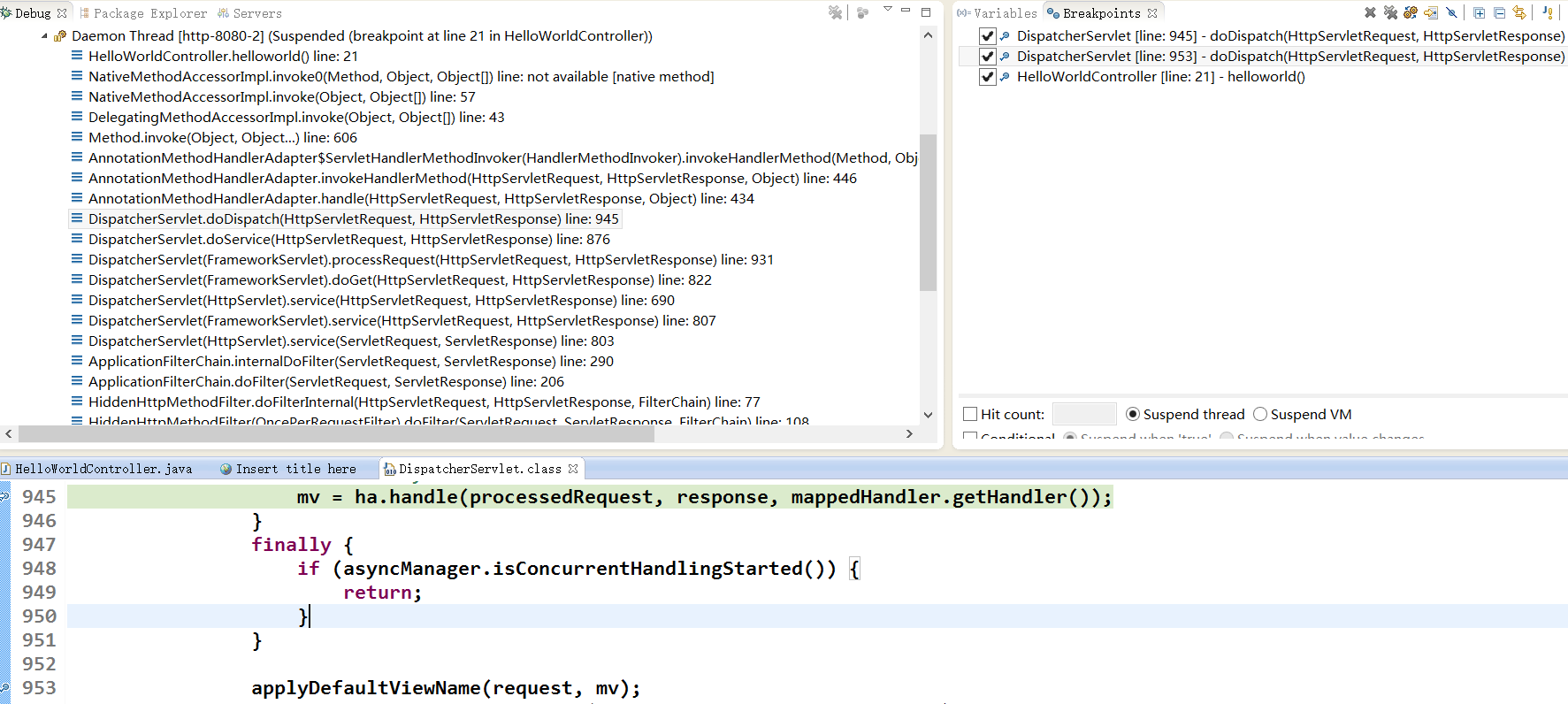Click the return; statement on line 949
The image size is (1568, 704).
(383, 593)
